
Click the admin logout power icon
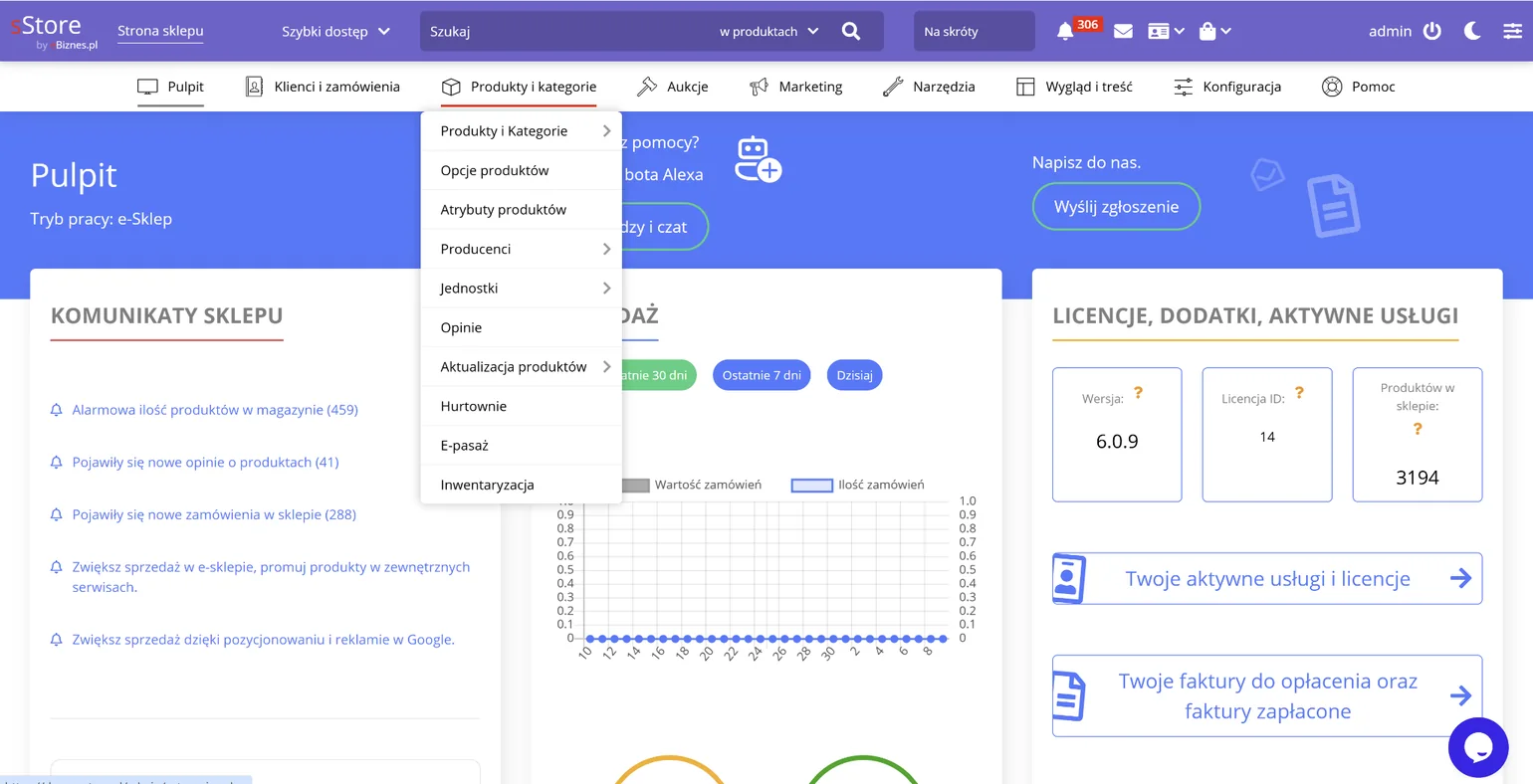[1432, 31]
